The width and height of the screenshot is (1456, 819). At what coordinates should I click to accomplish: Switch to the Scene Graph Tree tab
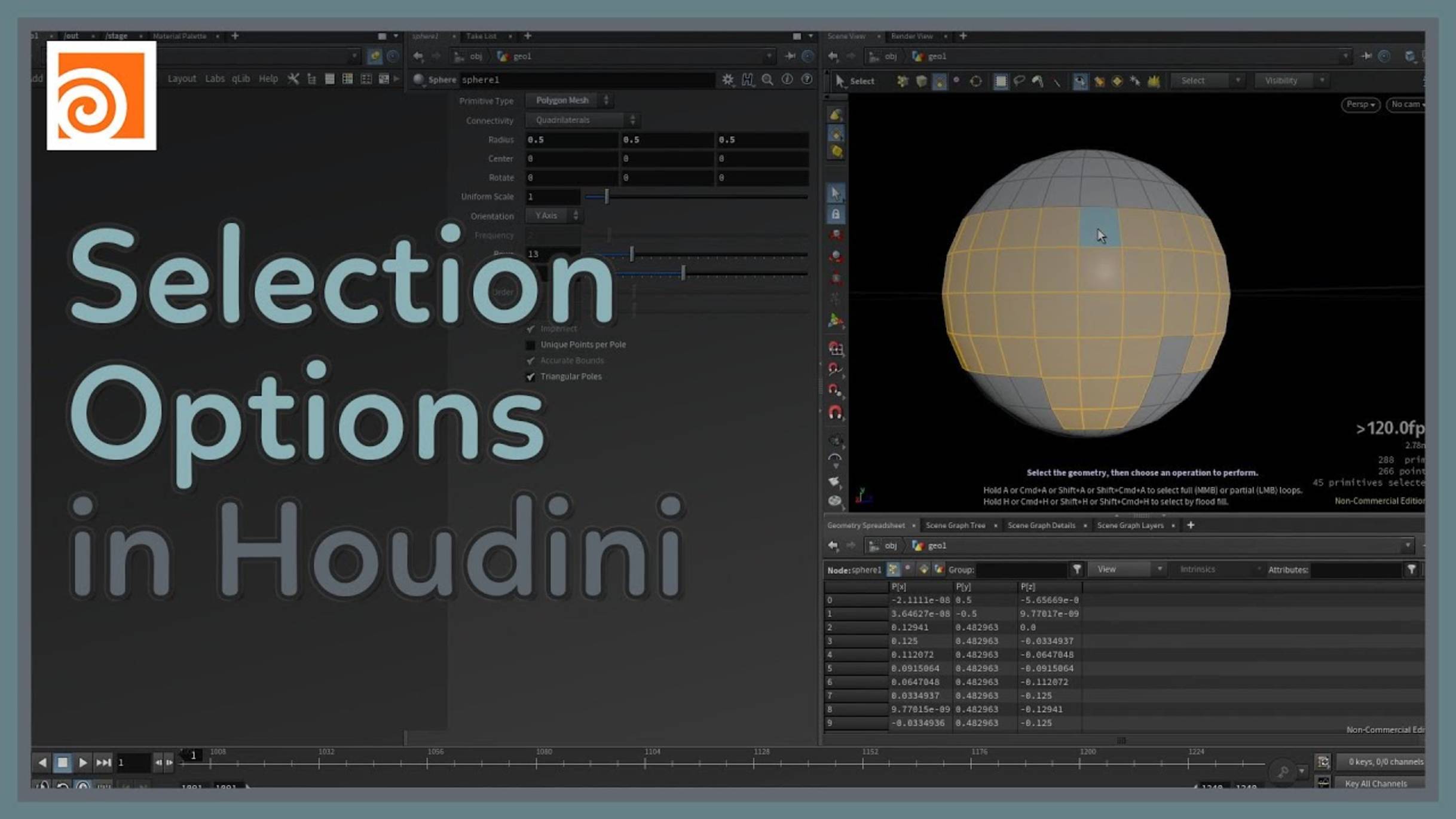click(x=955, y=525)
